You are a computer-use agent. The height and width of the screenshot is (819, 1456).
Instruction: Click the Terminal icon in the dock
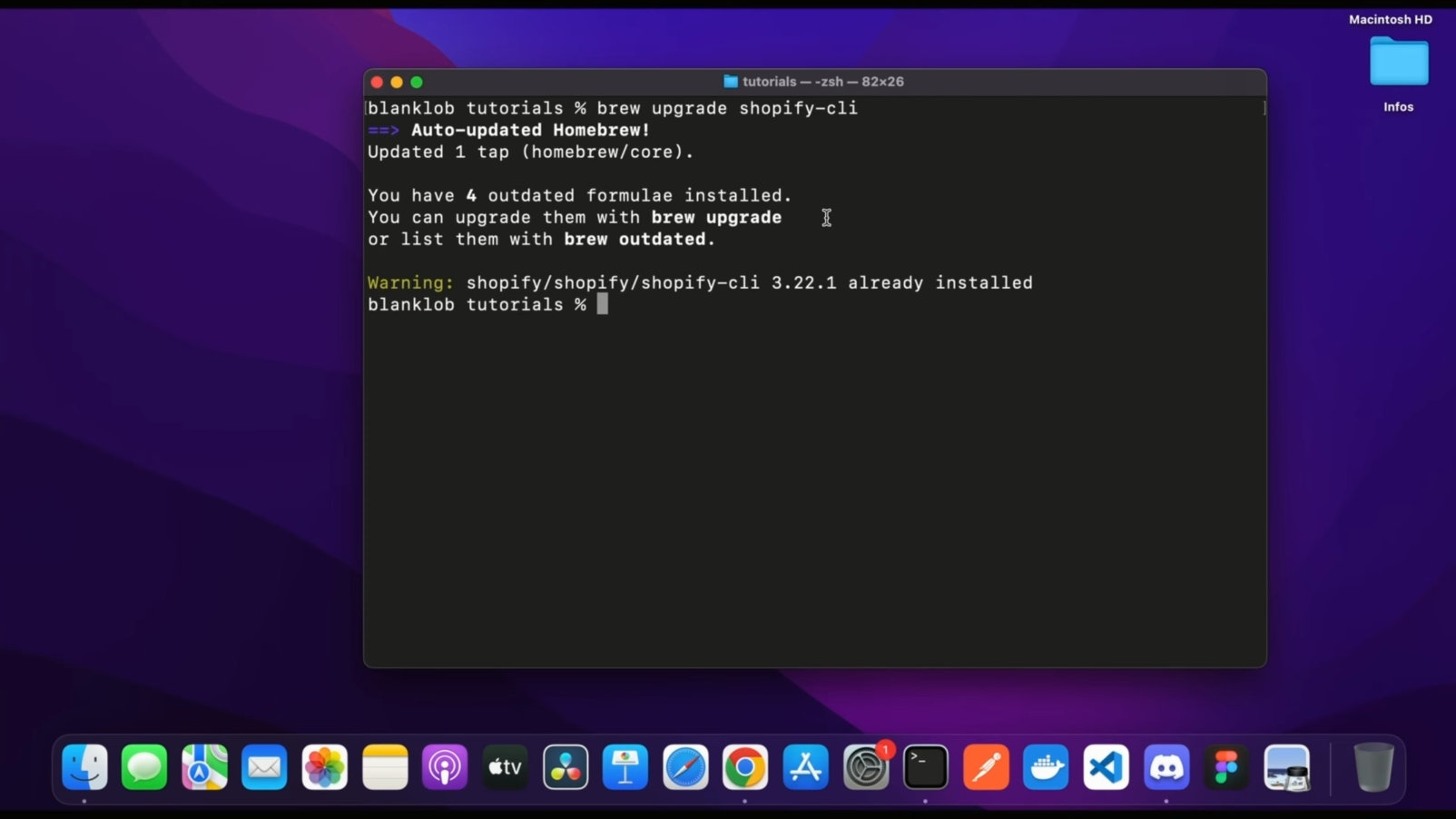926,767
